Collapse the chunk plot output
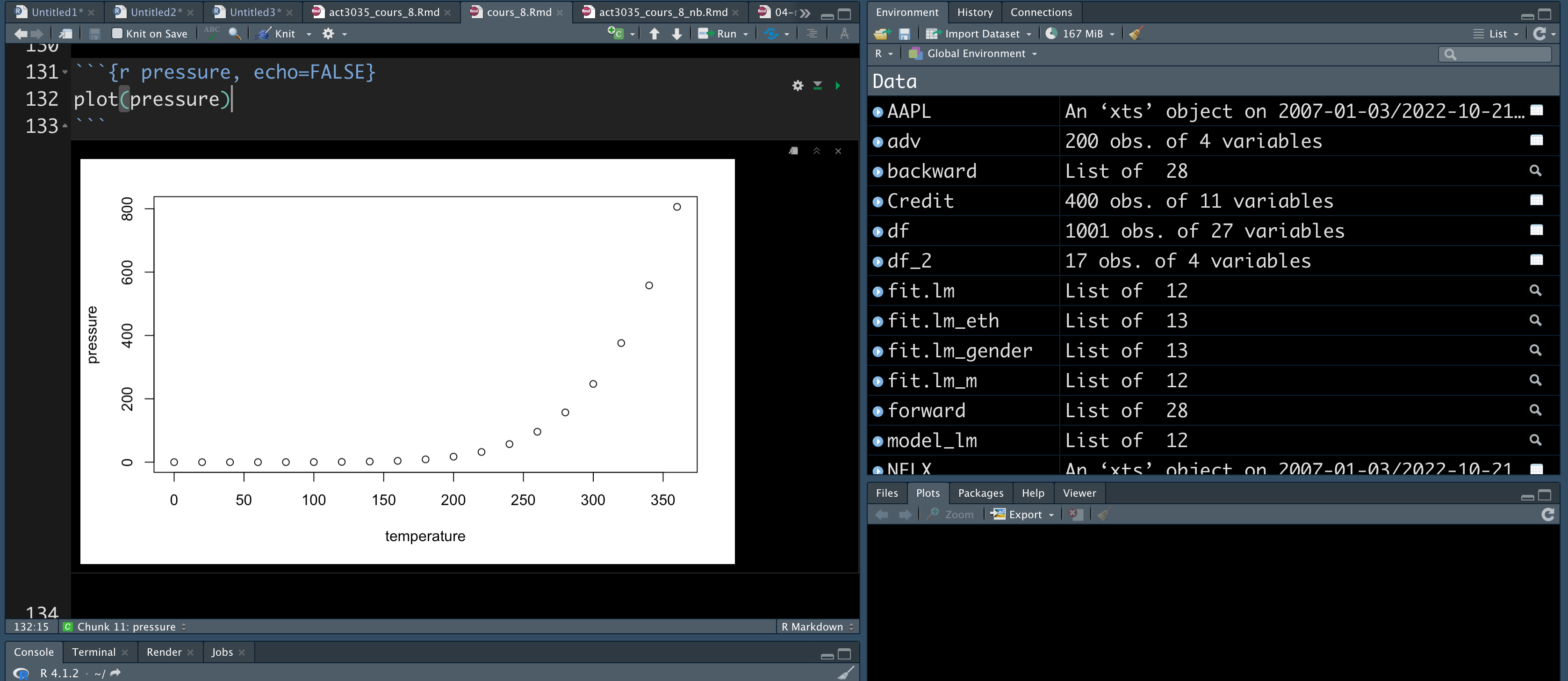The image size is (1568, 681). point(816,151)
